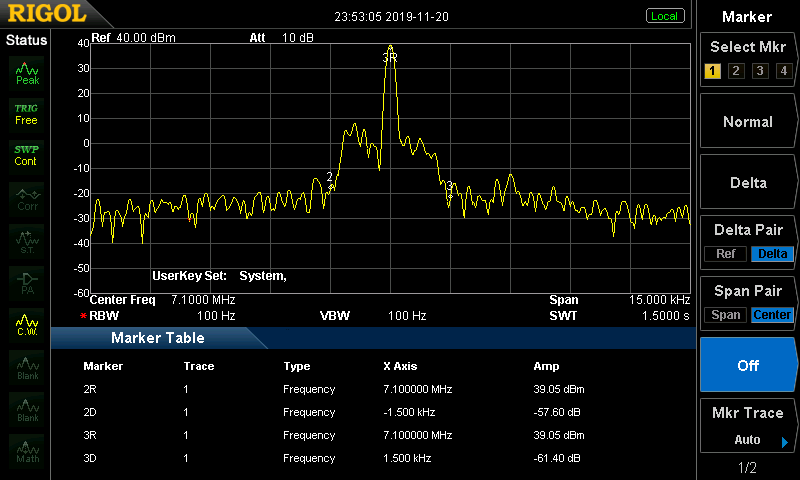This screenshot has width=800, height=480.
Task: Switch Delta Pair to Ref
Action: (x=725, y=254)
